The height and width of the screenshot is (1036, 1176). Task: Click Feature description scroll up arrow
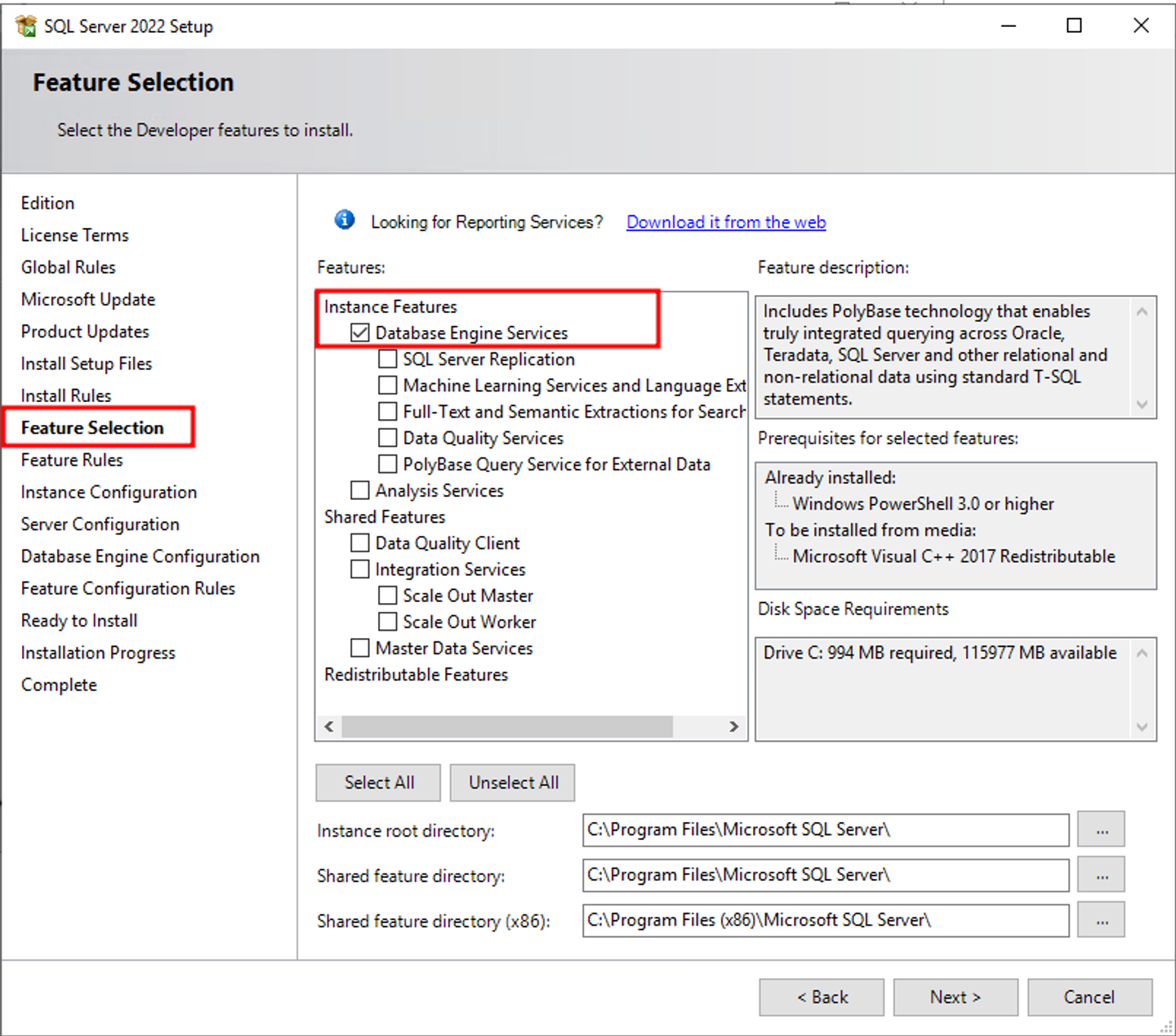pyautogui.click(x=1142, y=311)
